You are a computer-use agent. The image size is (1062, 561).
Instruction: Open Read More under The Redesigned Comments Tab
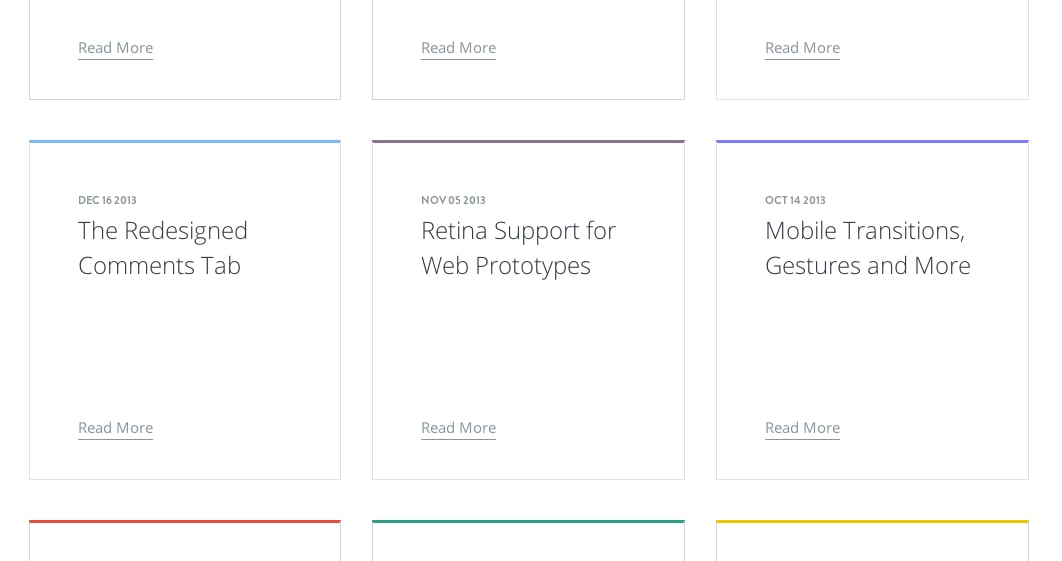[115, 428]
